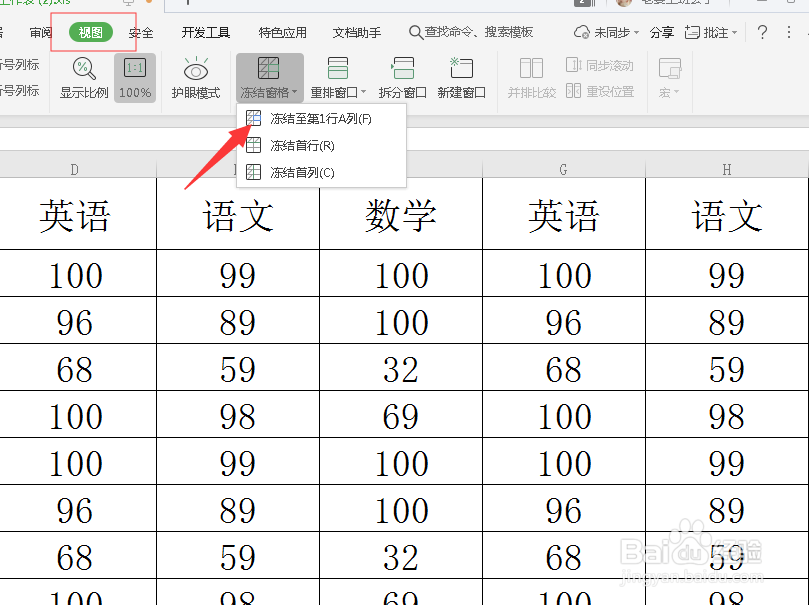809x605 pixels.
Task: Click the 英语 cell in column D
Action: click(77, 215)
